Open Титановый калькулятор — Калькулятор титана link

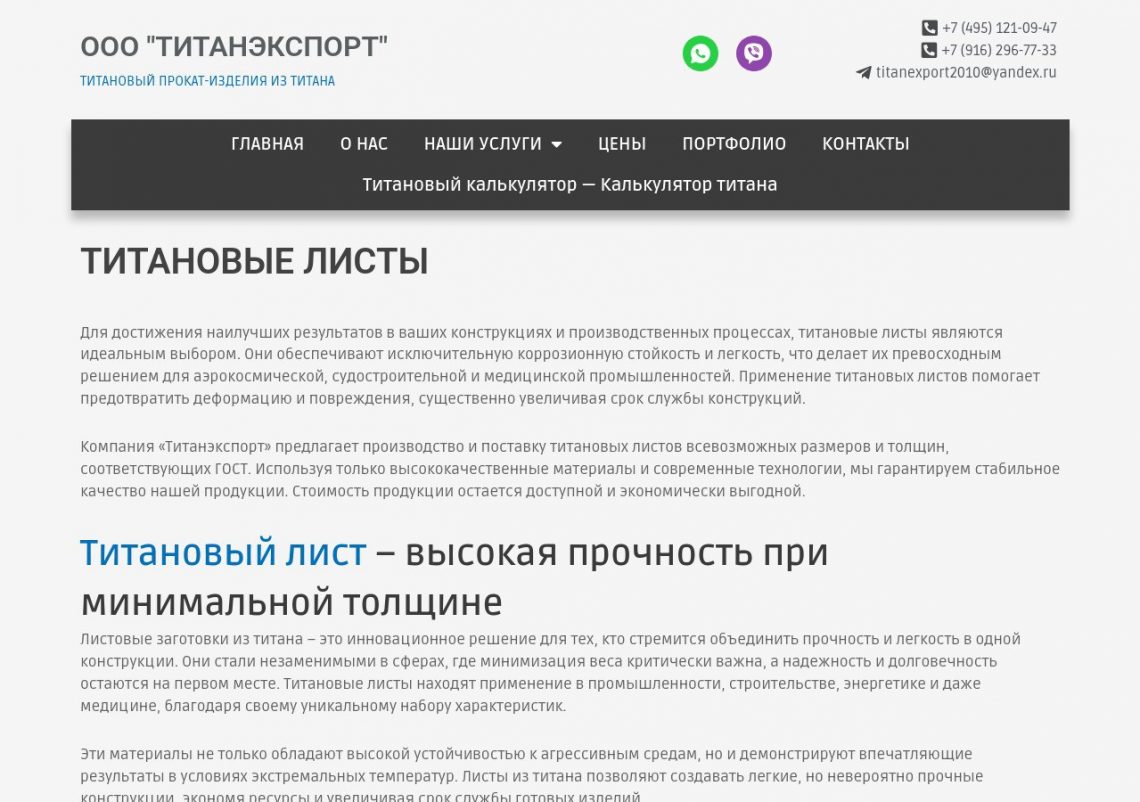570,185
